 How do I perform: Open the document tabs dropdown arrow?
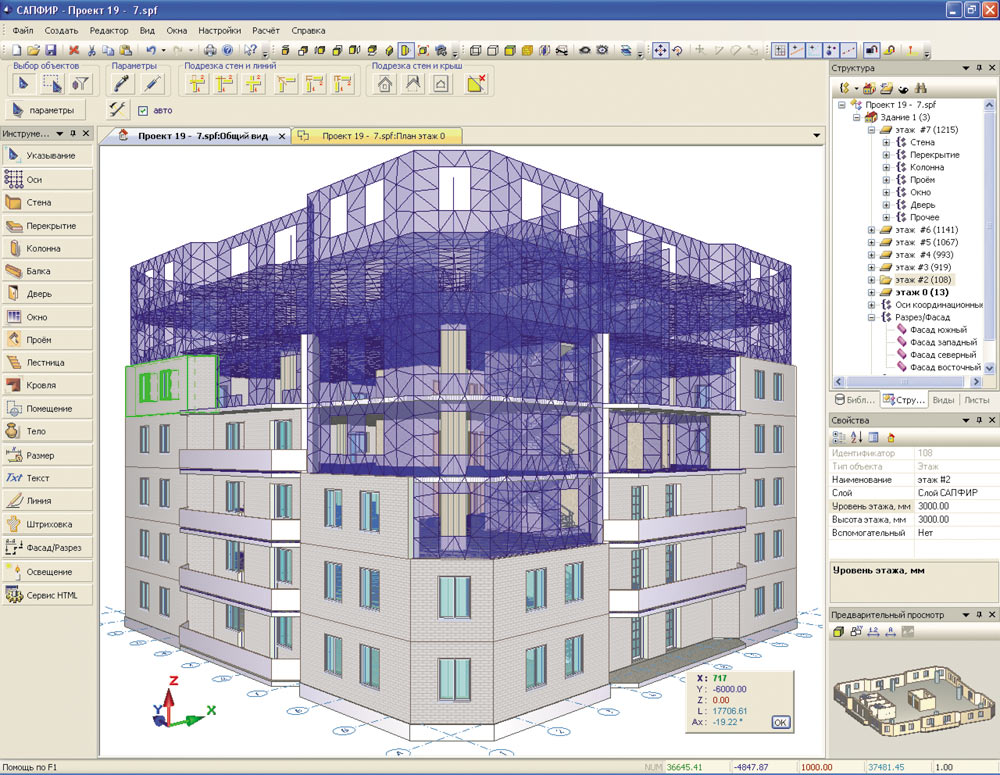tap(816, 135)
